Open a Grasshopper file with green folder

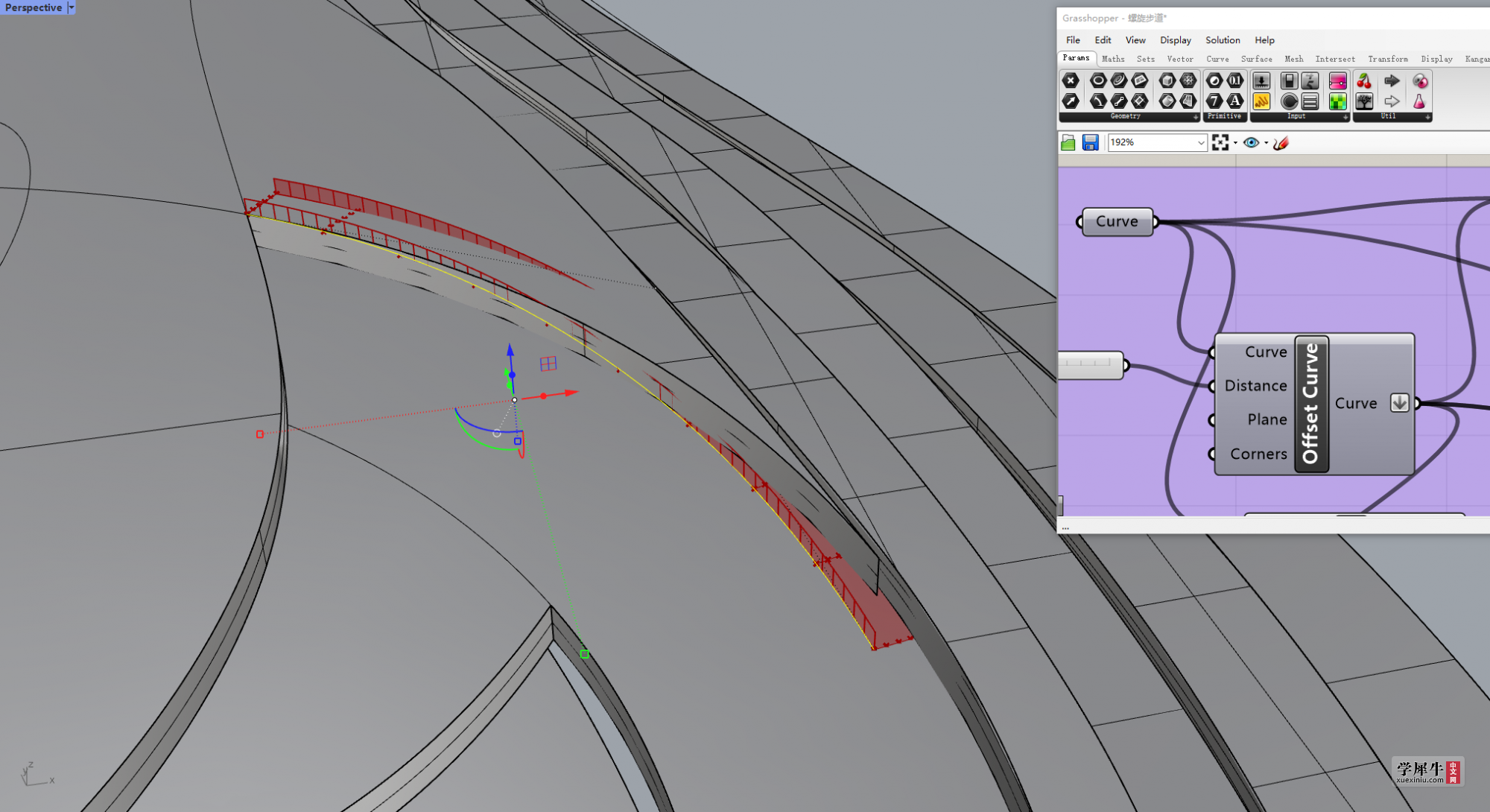pyautogui.click(x=1068, y=142)
